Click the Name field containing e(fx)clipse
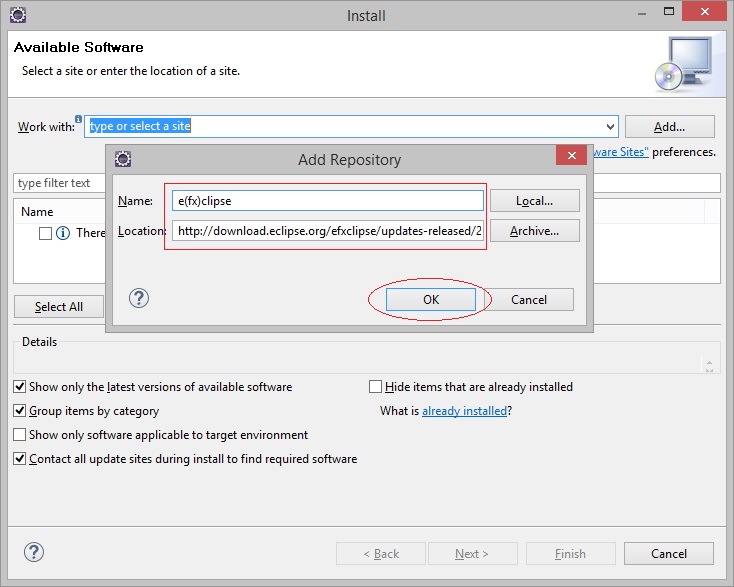The width and height of the screenshot is (734, 587). pyautogui.click(x=327, y=201)
